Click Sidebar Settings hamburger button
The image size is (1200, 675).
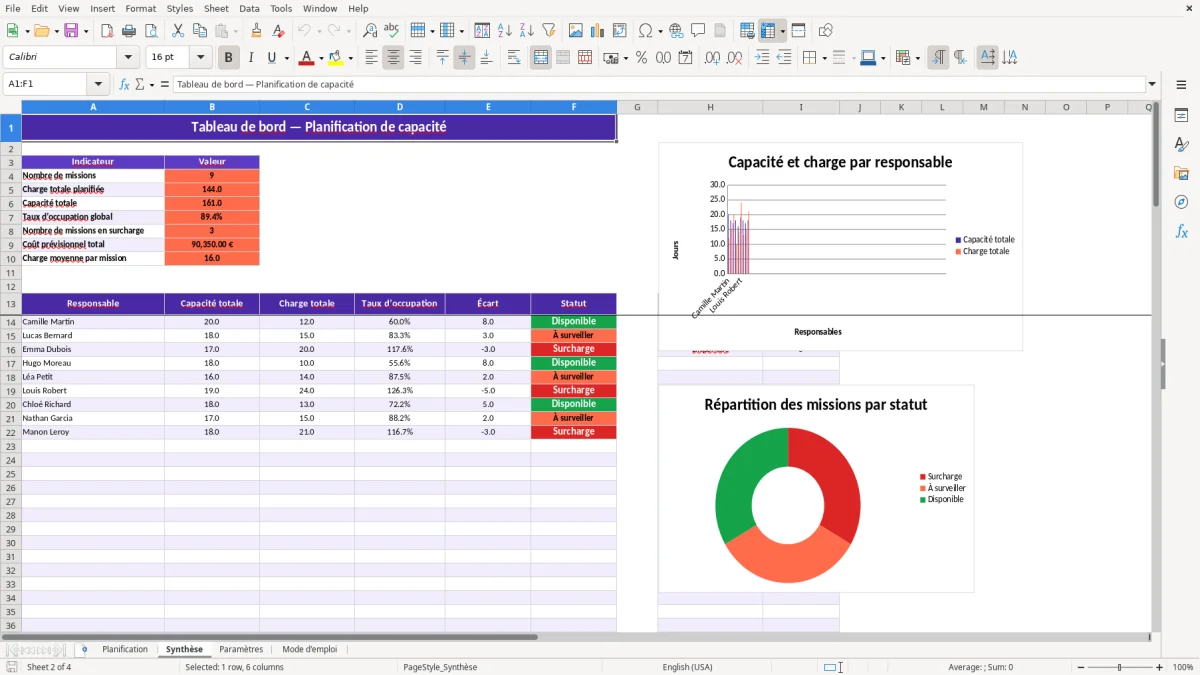1181,85
